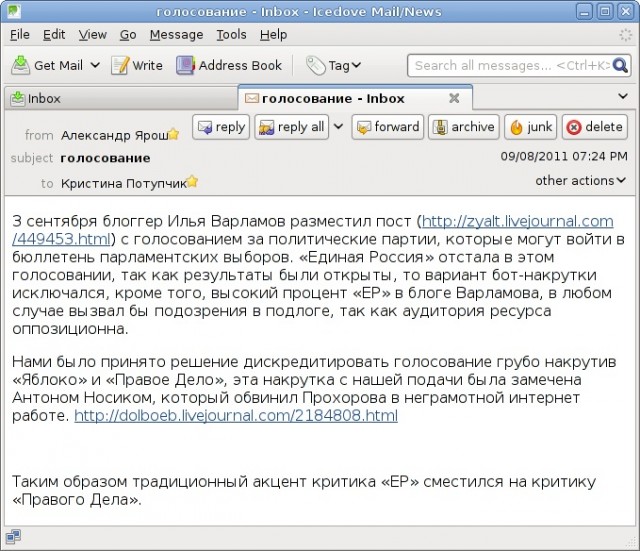Click the online status icon in status bar

coord(13,537)
